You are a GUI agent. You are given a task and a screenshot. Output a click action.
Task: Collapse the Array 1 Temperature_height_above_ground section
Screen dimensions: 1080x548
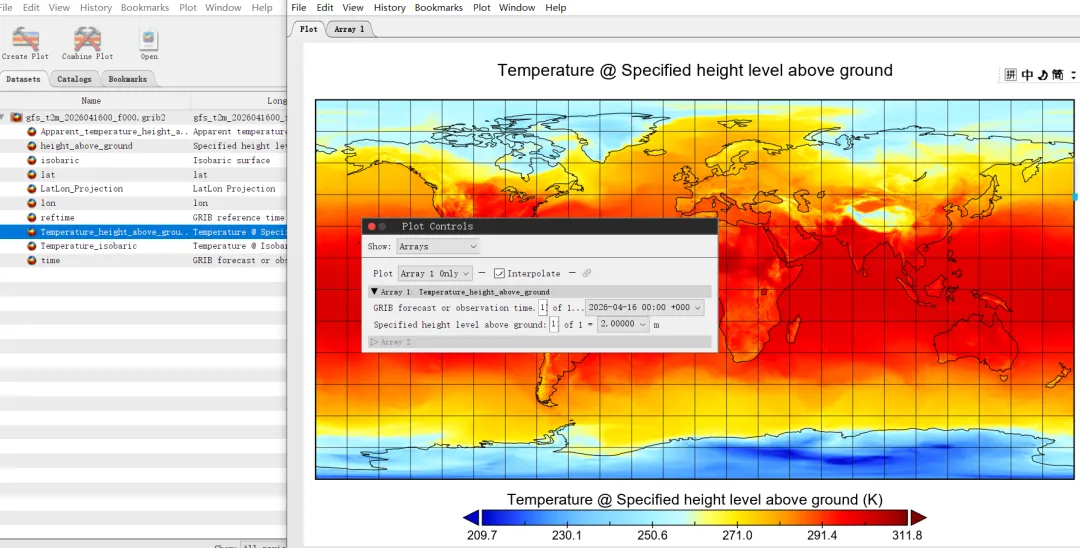(374, 292)
